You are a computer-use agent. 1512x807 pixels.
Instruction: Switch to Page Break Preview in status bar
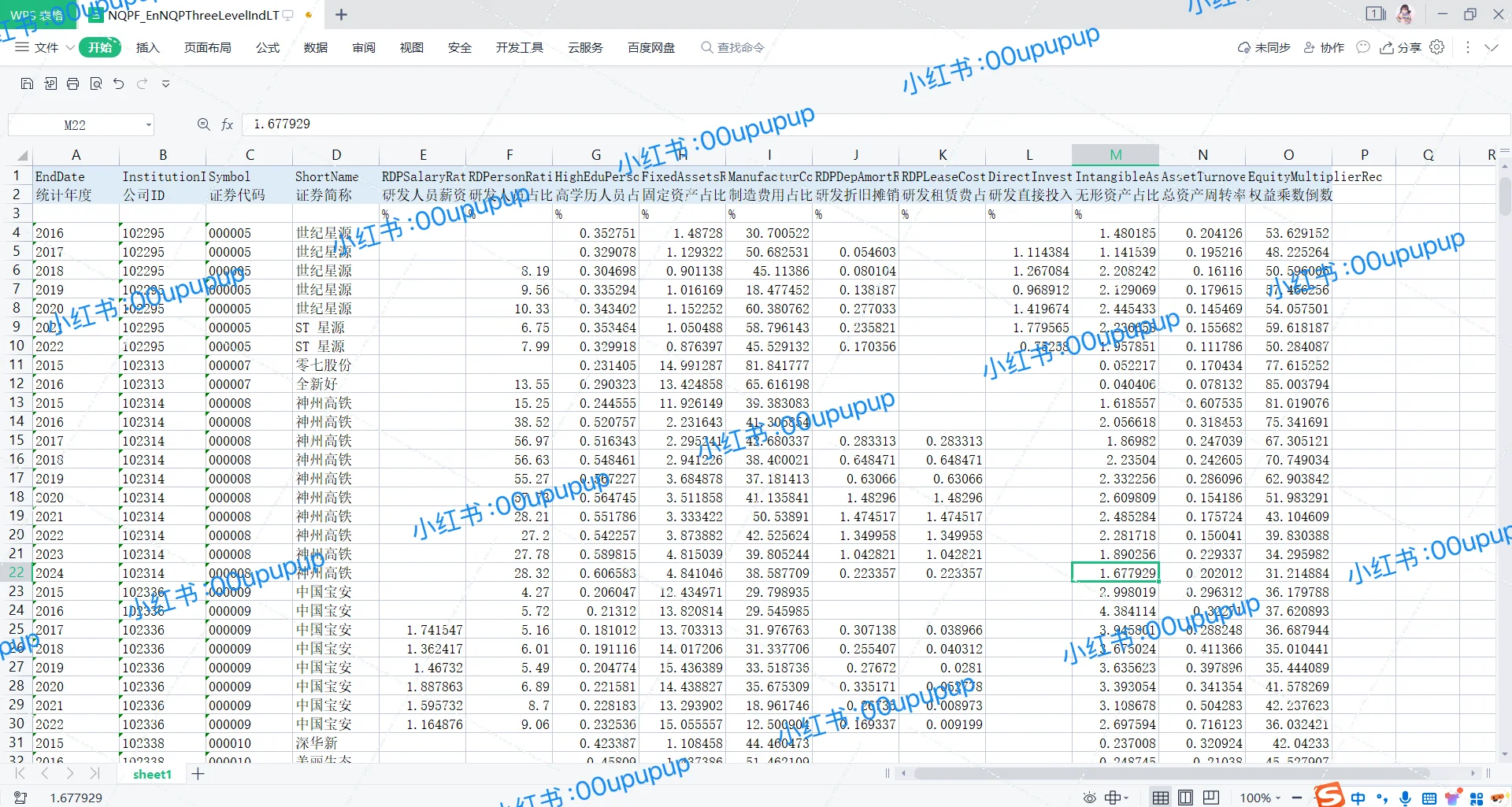[1210, 798]
